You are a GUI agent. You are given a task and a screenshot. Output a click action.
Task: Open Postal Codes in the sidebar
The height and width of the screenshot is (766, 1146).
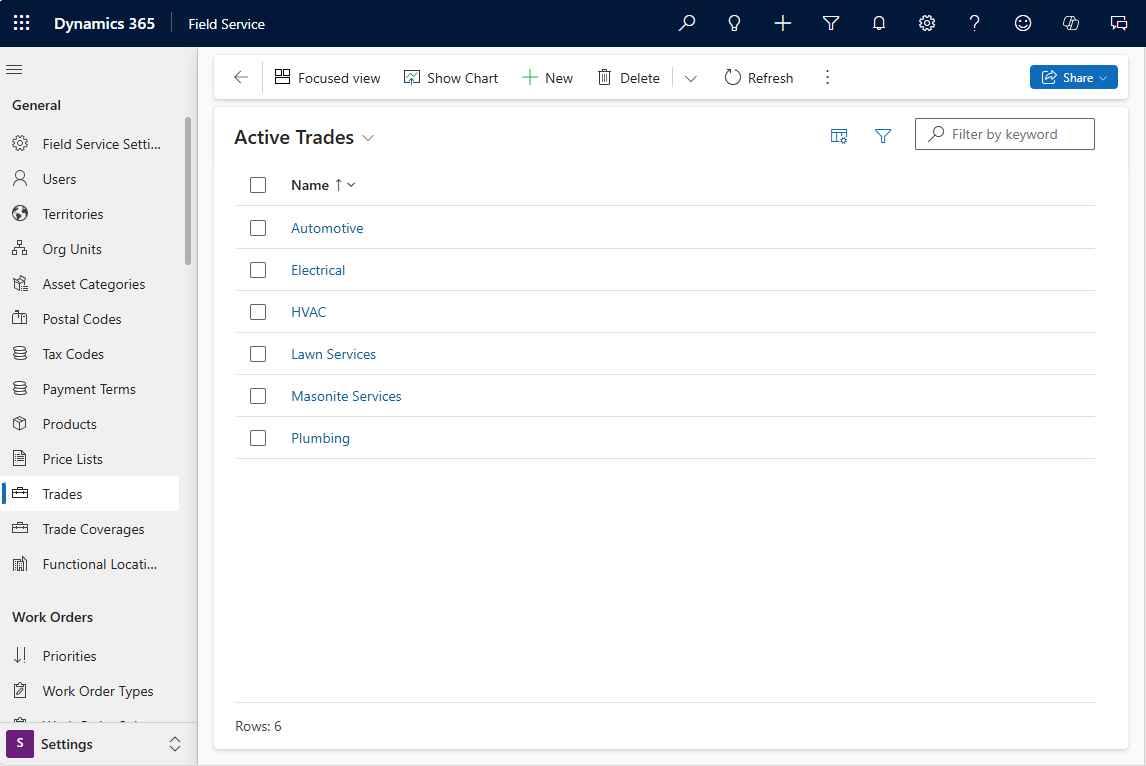(x=91, y=319)
